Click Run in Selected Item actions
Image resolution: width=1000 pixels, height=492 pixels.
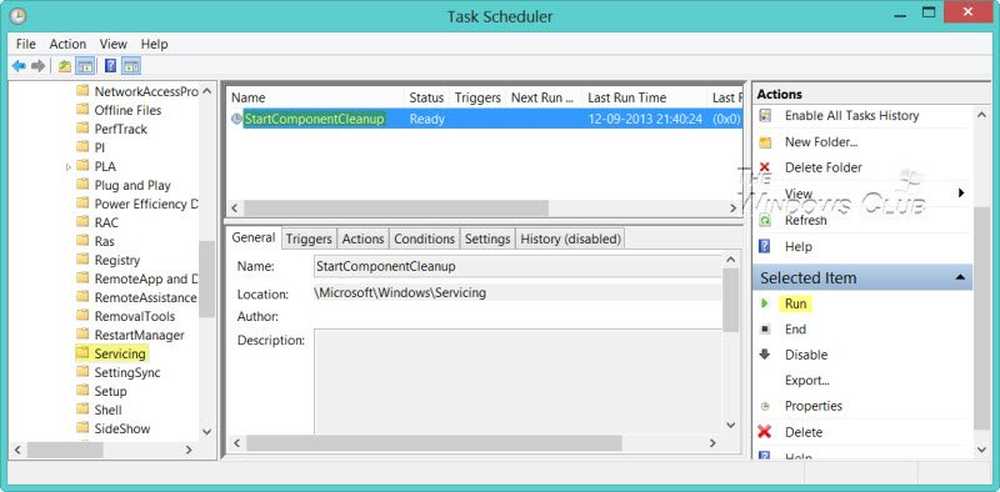click(x=795, y=304)
